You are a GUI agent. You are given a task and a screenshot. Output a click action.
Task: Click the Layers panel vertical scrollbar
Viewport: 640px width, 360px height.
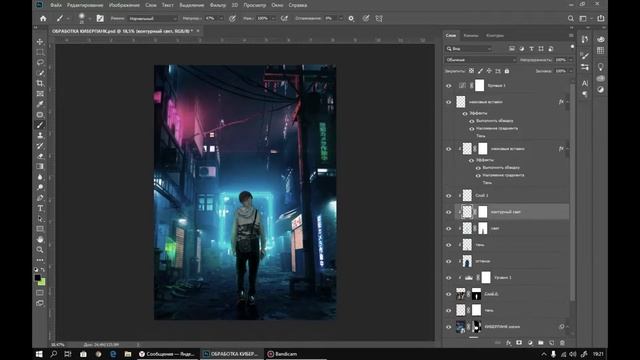point(572,192)
